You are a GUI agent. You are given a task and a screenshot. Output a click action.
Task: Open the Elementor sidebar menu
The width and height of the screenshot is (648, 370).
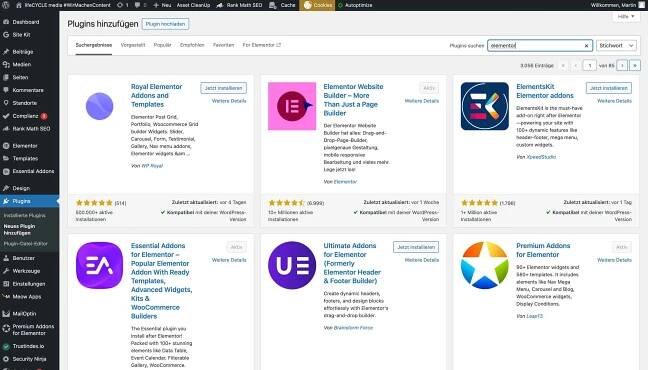[x=25, y=146]
